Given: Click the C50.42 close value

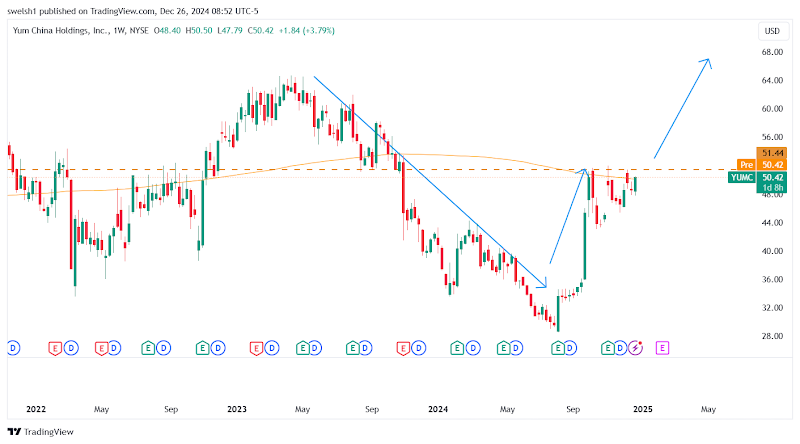Looking at the screenshot, I should pyautogui.click(x=261, y=31).
